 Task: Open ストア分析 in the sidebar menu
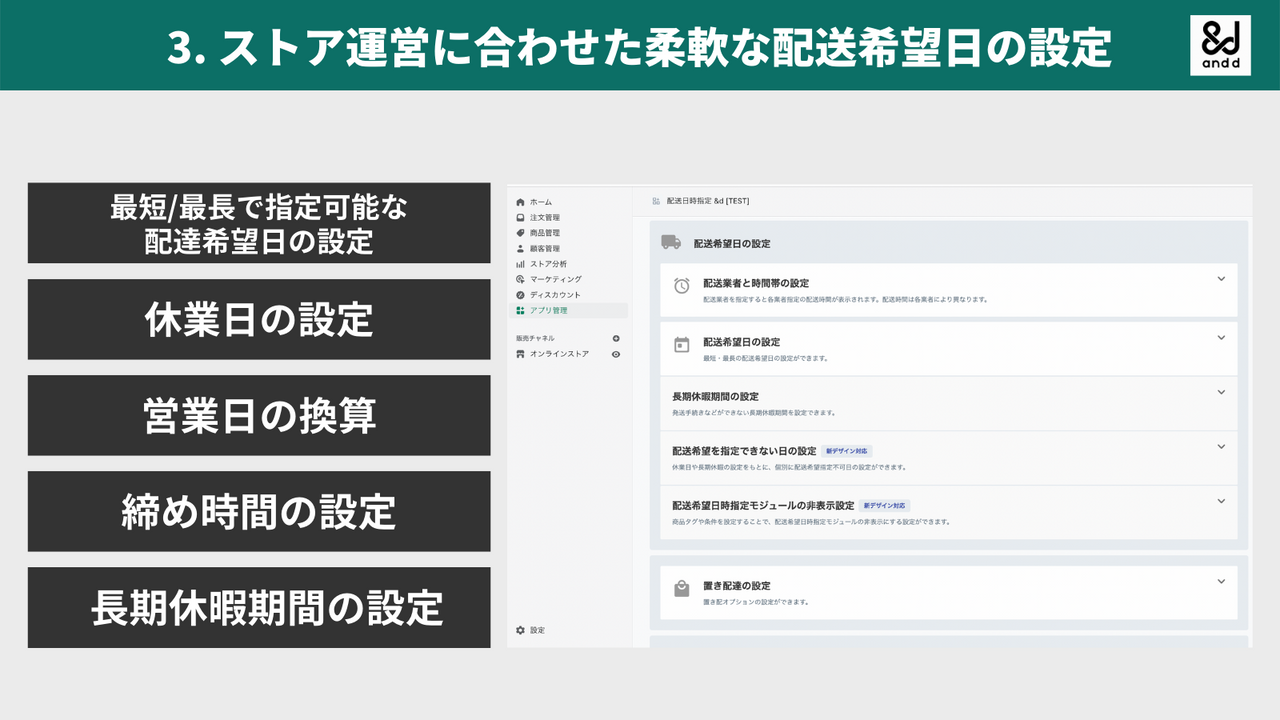[x=549, y=264]
